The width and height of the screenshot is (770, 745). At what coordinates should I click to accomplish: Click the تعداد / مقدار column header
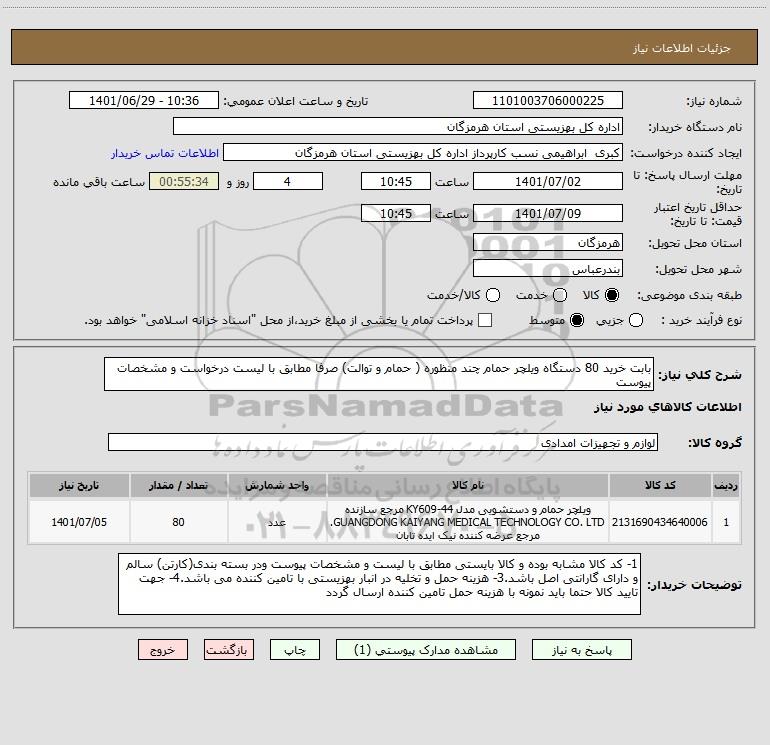coord(178,485)
